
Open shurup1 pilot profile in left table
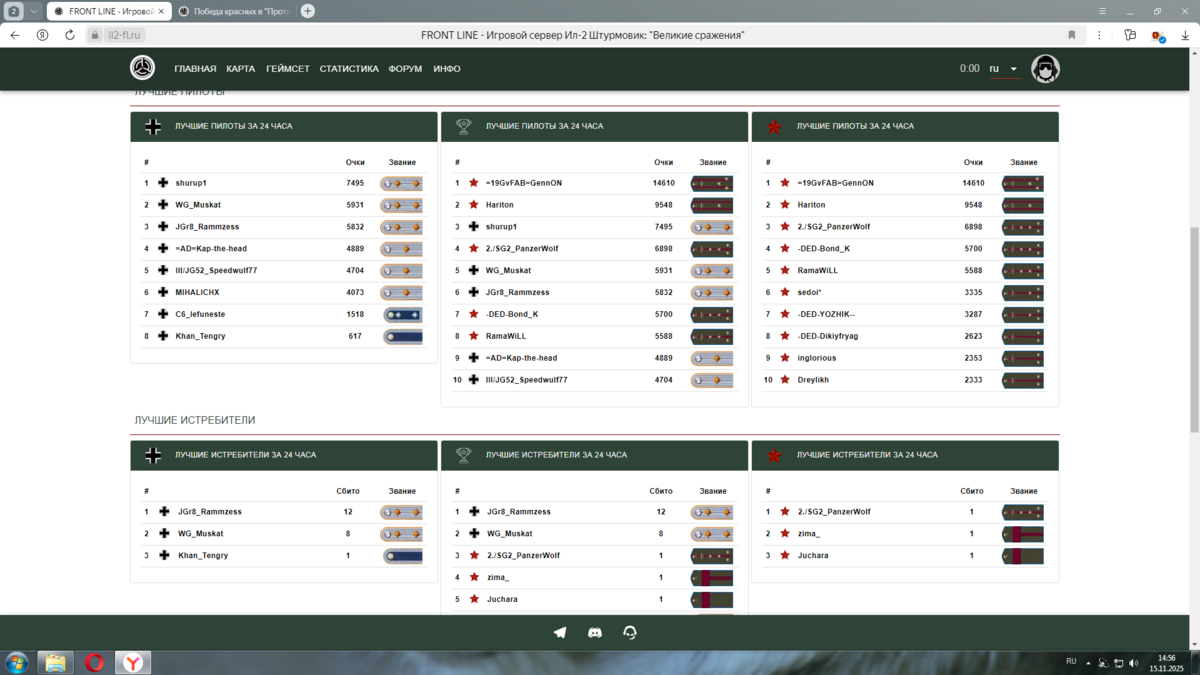pos(191,183)
